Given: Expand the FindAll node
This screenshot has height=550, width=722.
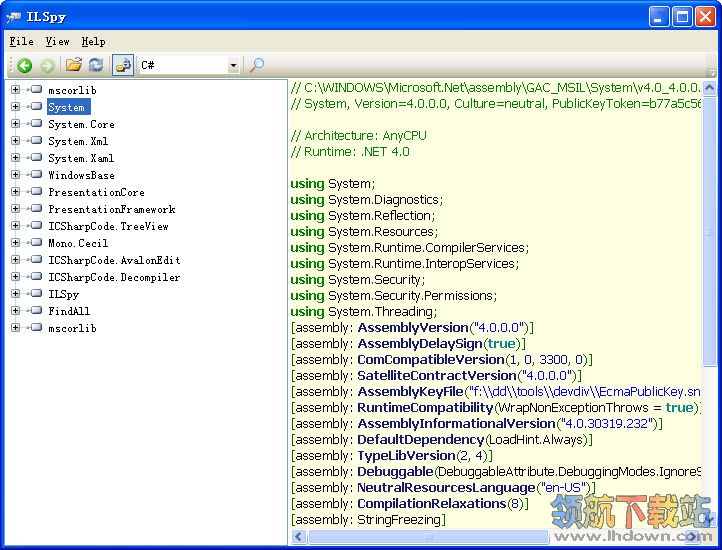Looking at the screenshot, I should [x=16, y=311].
